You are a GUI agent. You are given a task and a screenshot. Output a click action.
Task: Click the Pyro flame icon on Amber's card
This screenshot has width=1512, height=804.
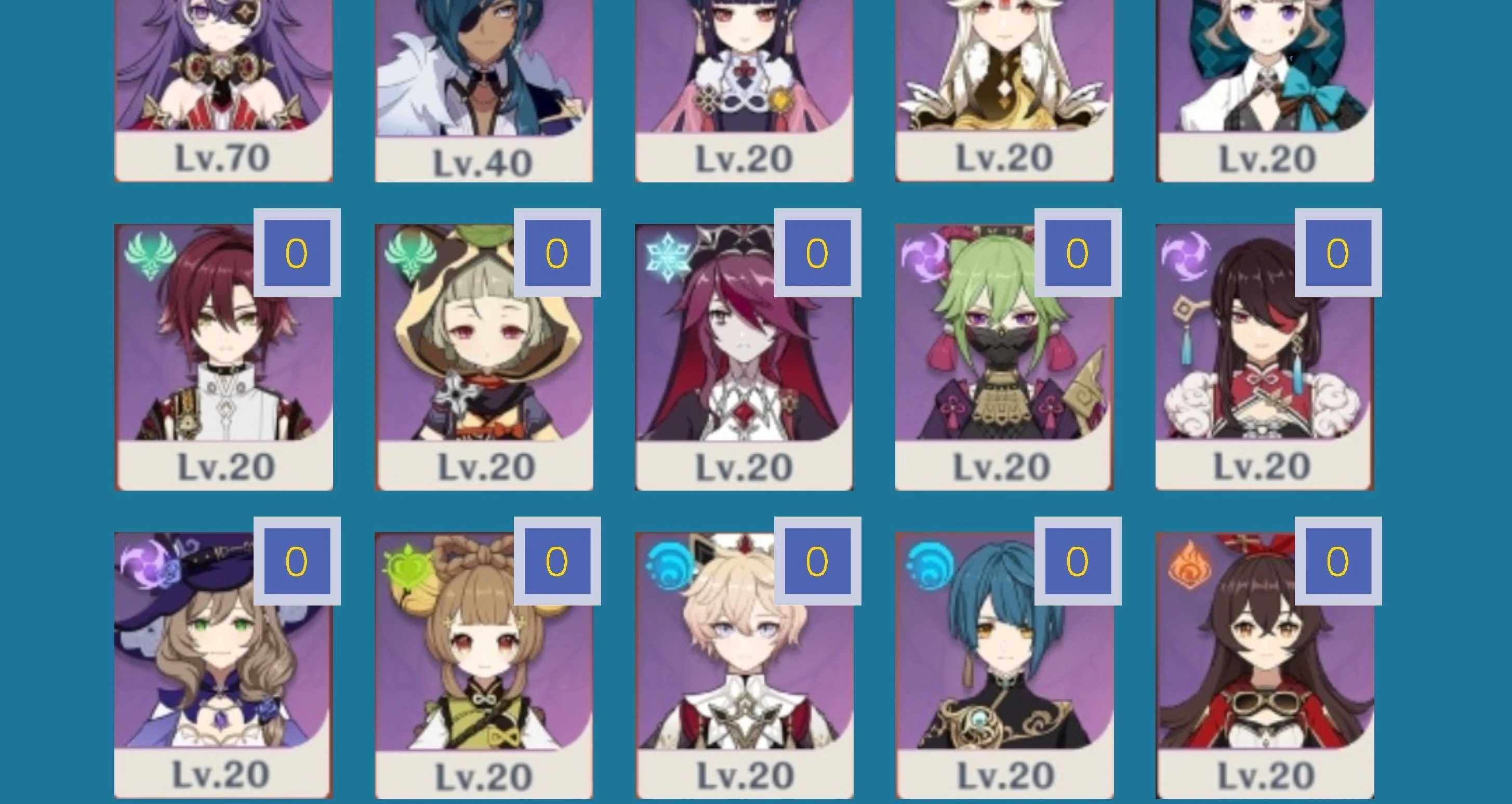click(1188, 565)
